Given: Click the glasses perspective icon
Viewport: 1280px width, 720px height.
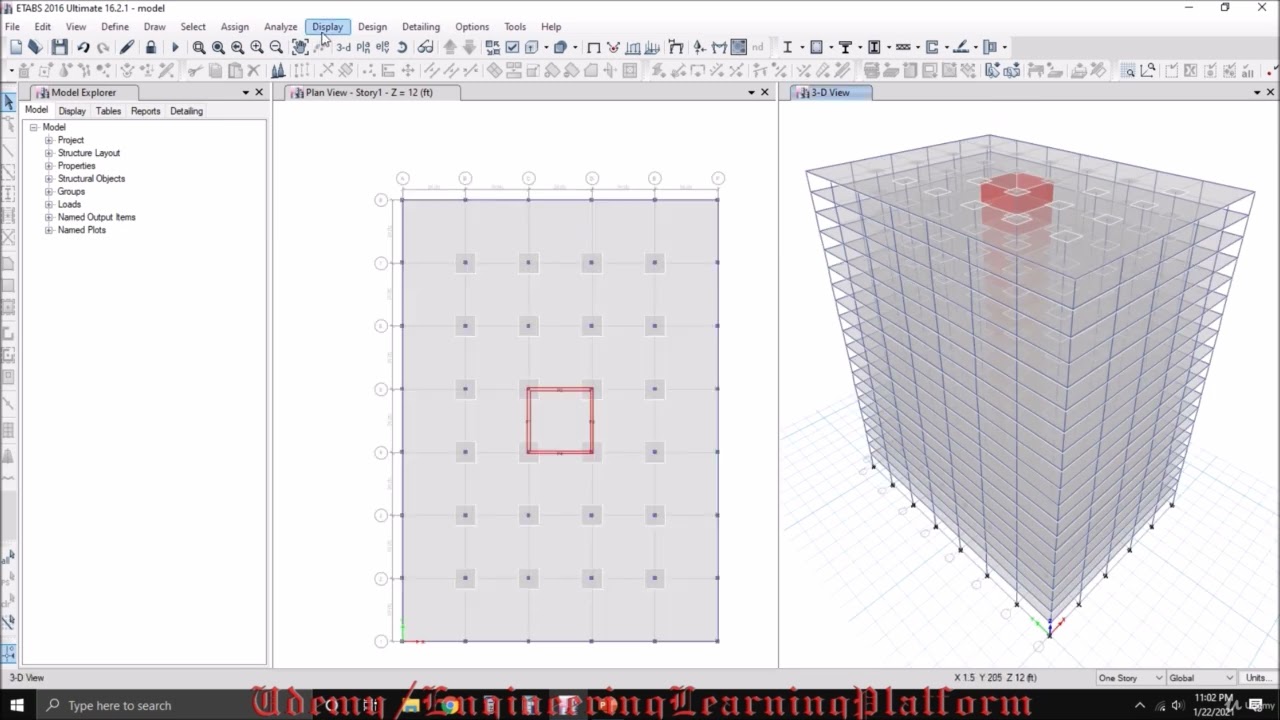Looking at the screenshot, I should point(425,47).
